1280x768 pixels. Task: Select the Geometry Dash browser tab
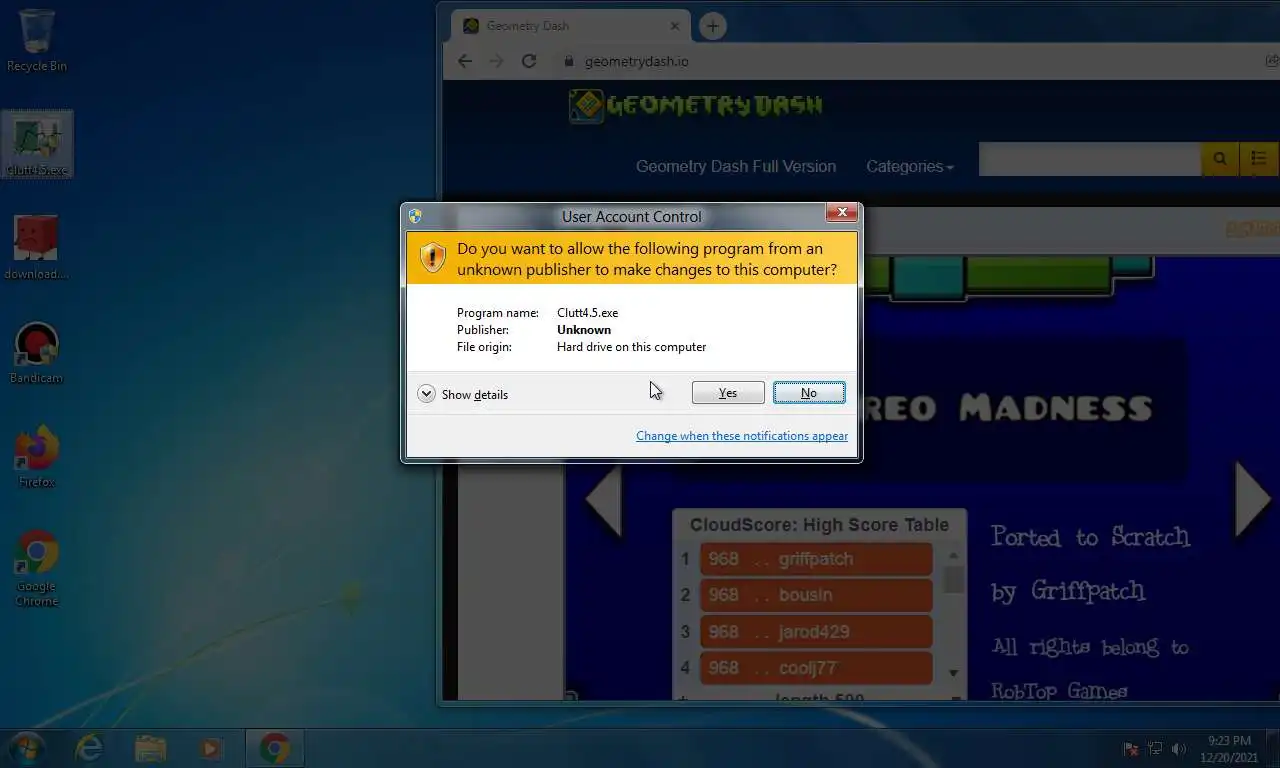570,26
